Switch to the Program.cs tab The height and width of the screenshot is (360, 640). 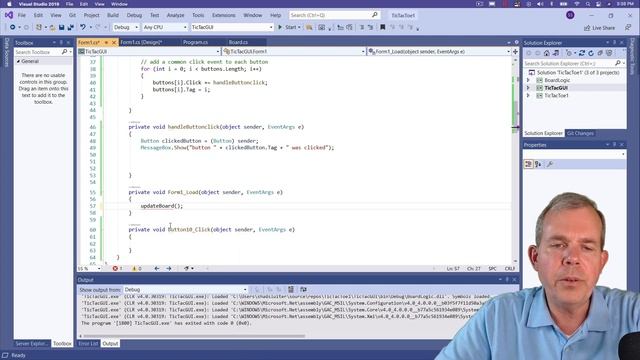[x=196, y=42]
